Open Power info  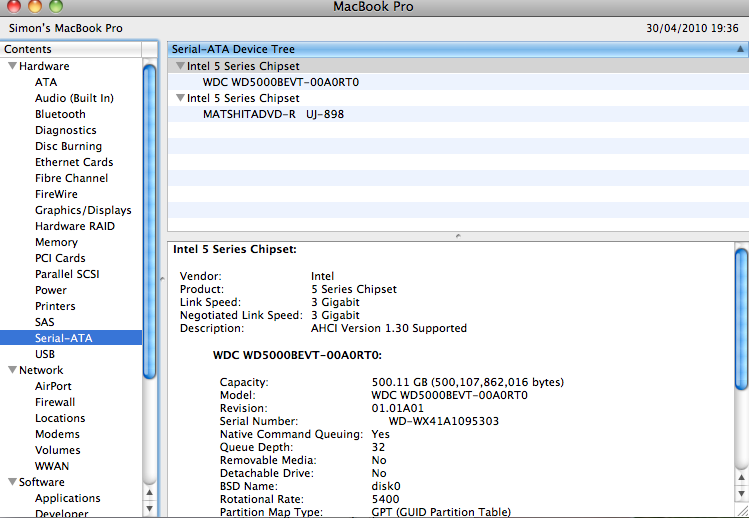point(51,290)
